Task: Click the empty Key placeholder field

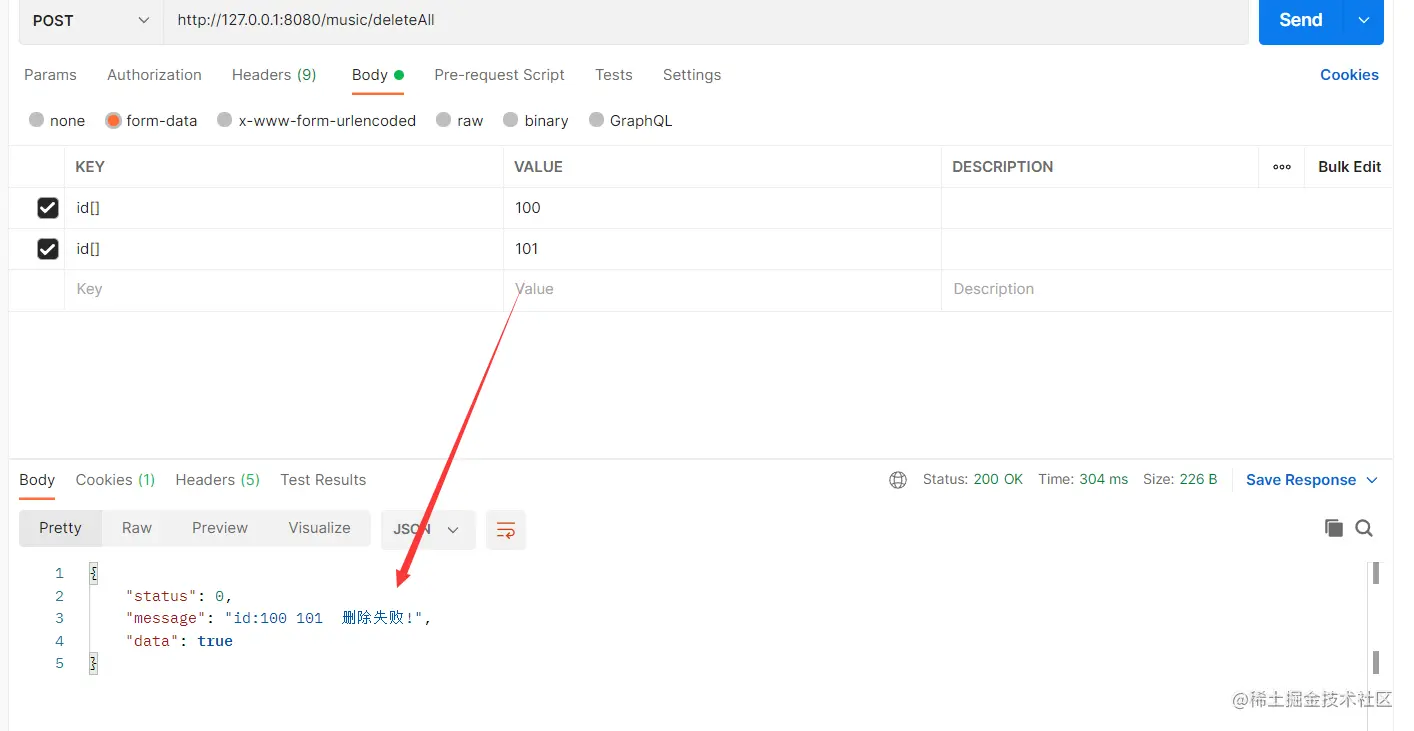Action: pos(284,289)
